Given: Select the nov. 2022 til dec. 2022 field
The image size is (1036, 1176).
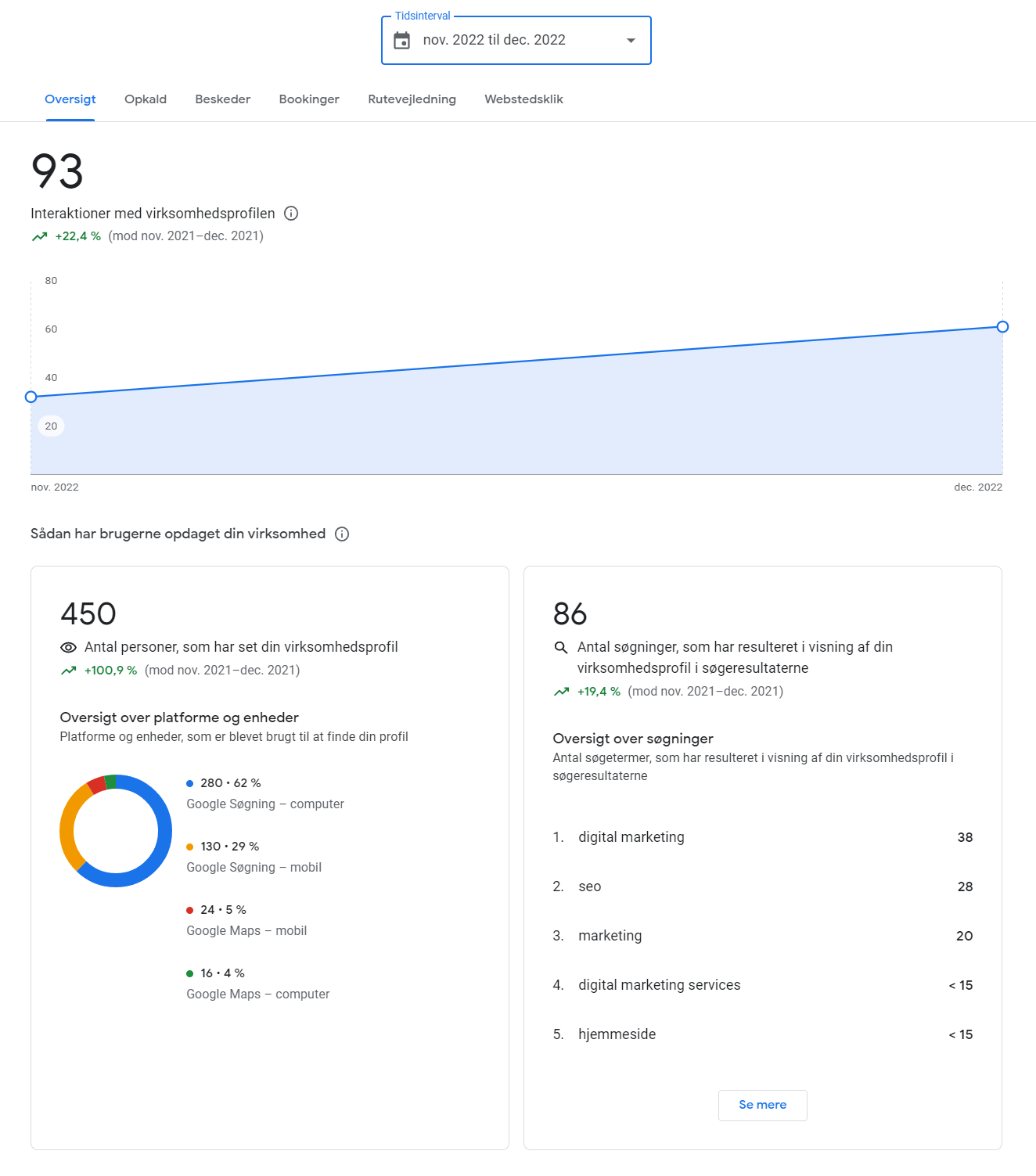Looking at the screenshot, I should tap(516, 41).
